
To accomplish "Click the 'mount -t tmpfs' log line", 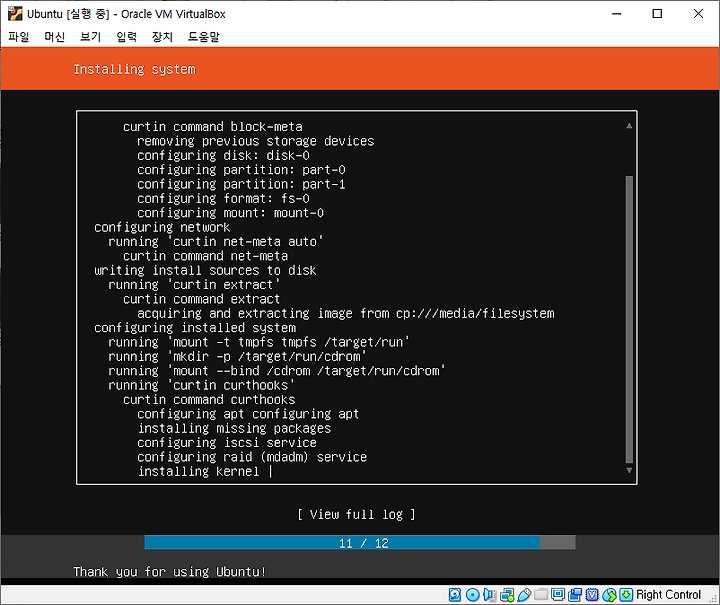I will tap(259, 342).
